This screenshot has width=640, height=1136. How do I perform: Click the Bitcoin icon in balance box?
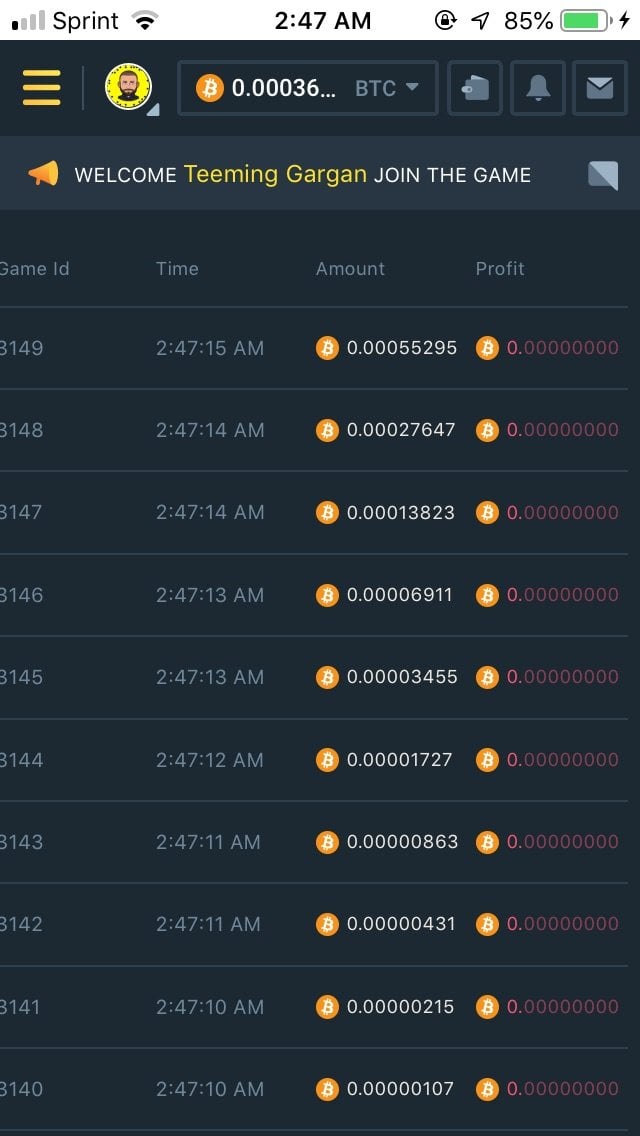(209, 88)
